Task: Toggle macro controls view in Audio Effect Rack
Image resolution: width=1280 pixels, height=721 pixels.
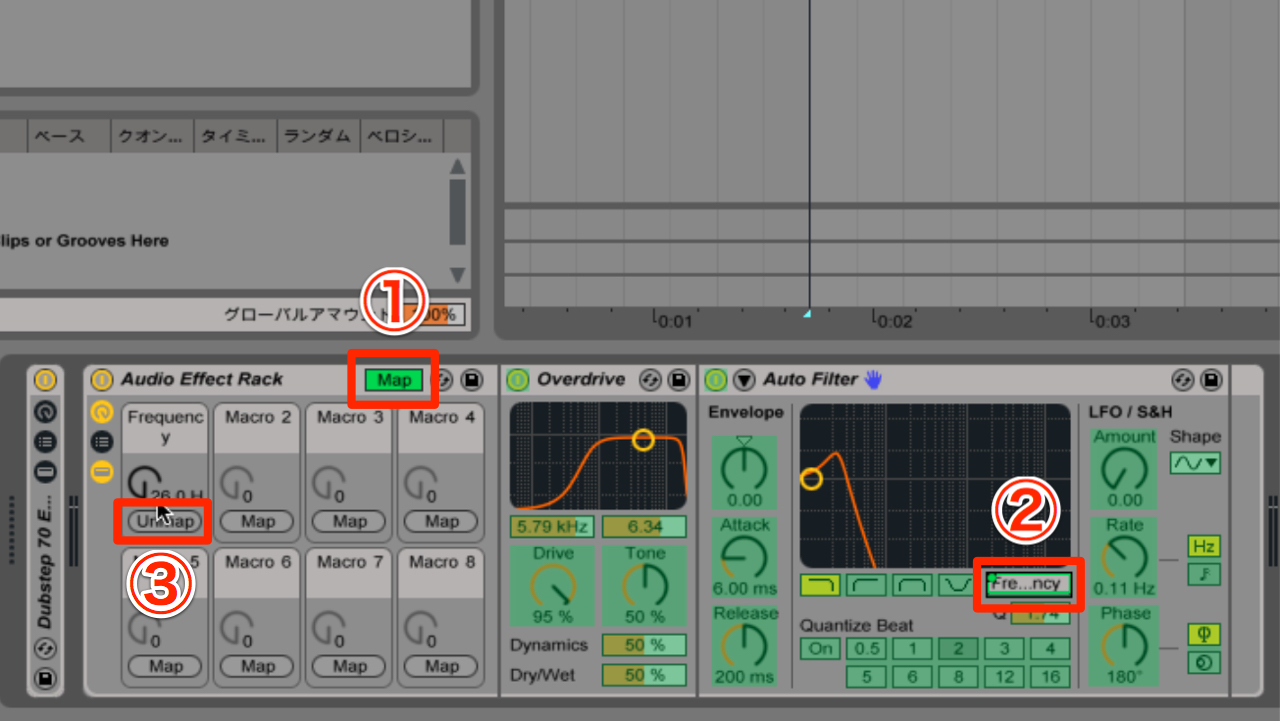Action: [x=101, y=412]
